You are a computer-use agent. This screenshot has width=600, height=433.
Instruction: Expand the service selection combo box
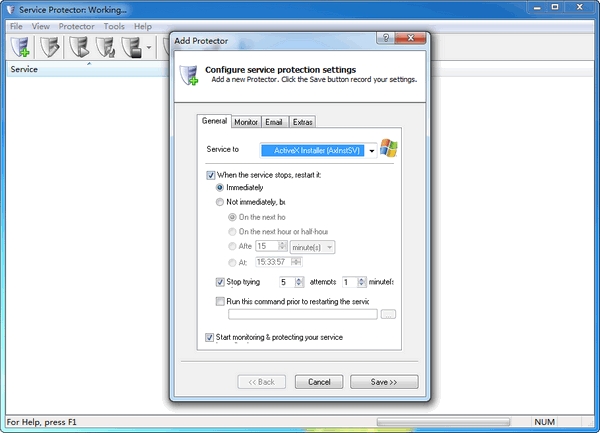click(x=371, y=151)
